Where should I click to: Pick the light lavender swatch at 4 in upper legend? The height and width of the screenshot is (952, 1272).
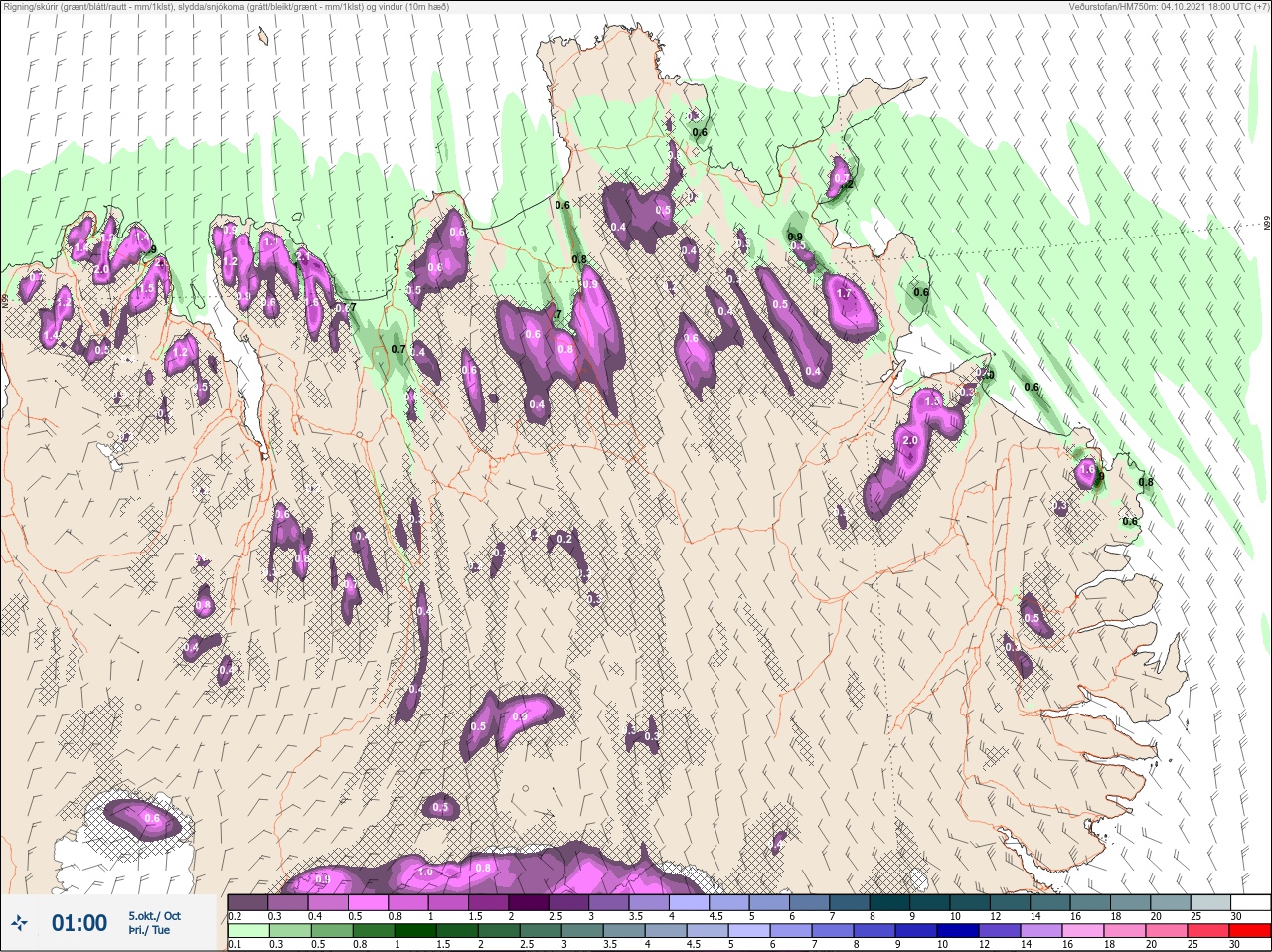(692, 902)
